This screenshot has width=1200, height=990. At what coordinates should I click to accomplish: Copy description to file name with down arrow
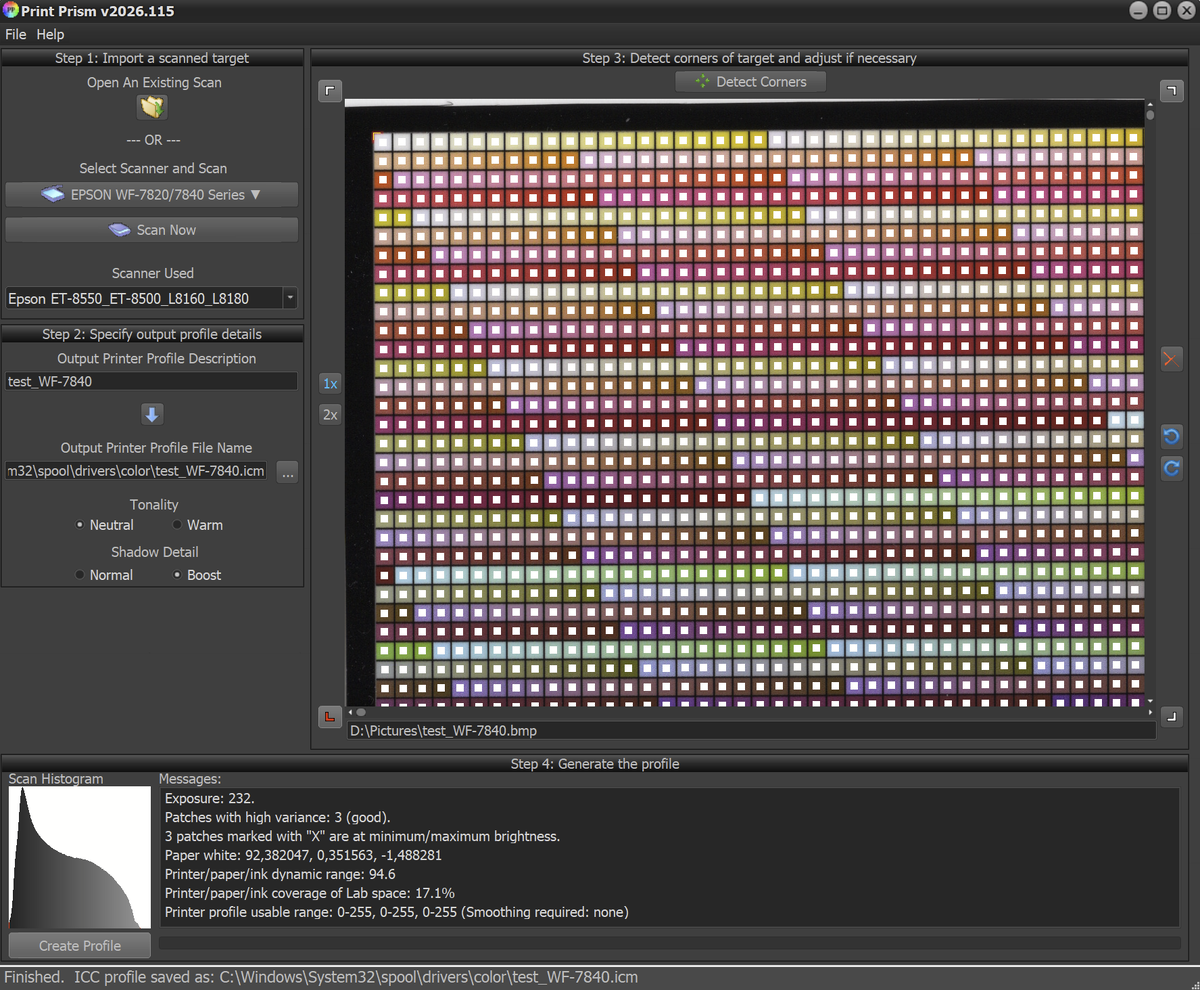[152, 414]
